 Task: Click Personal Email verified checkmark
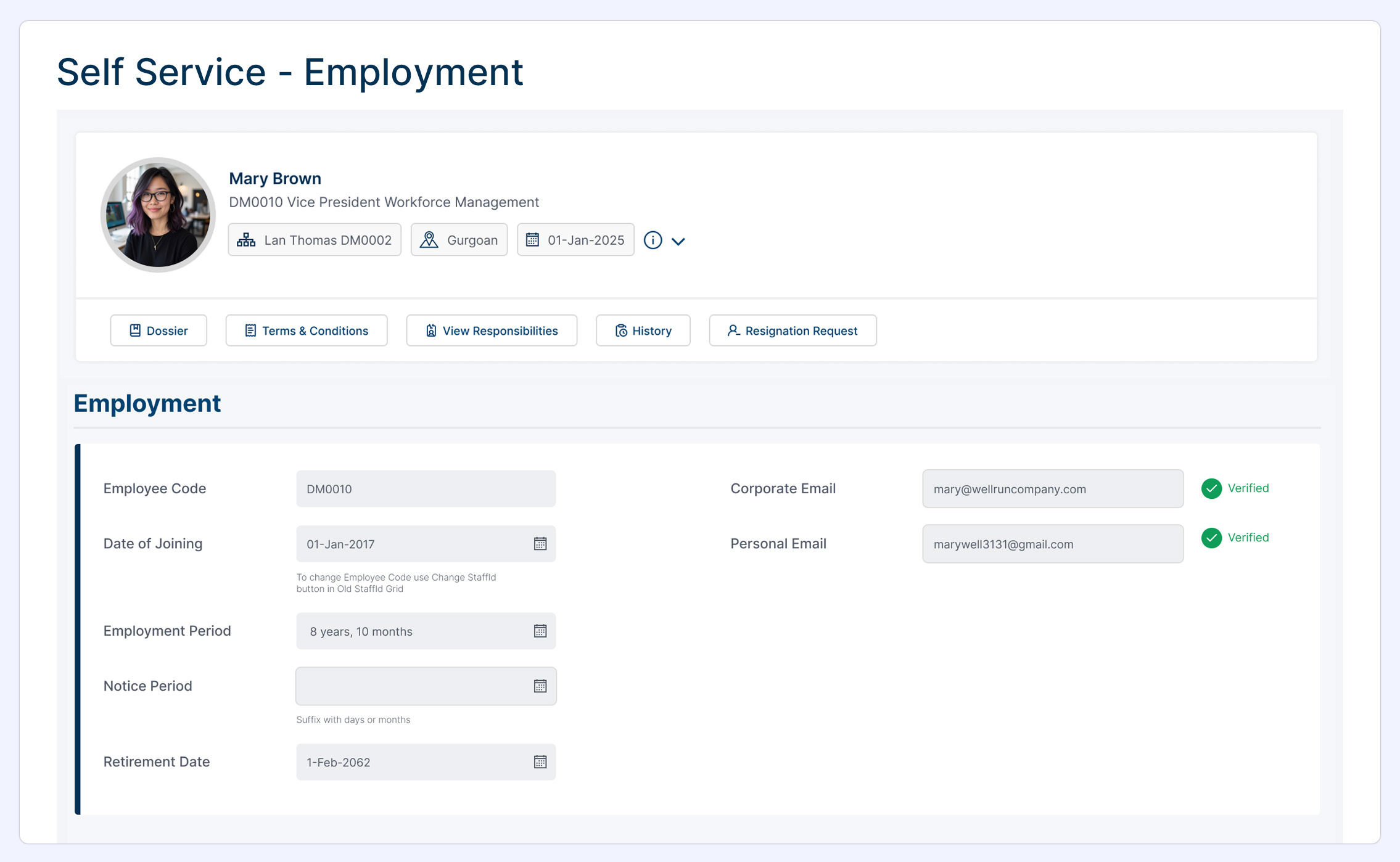point(1211,538)
